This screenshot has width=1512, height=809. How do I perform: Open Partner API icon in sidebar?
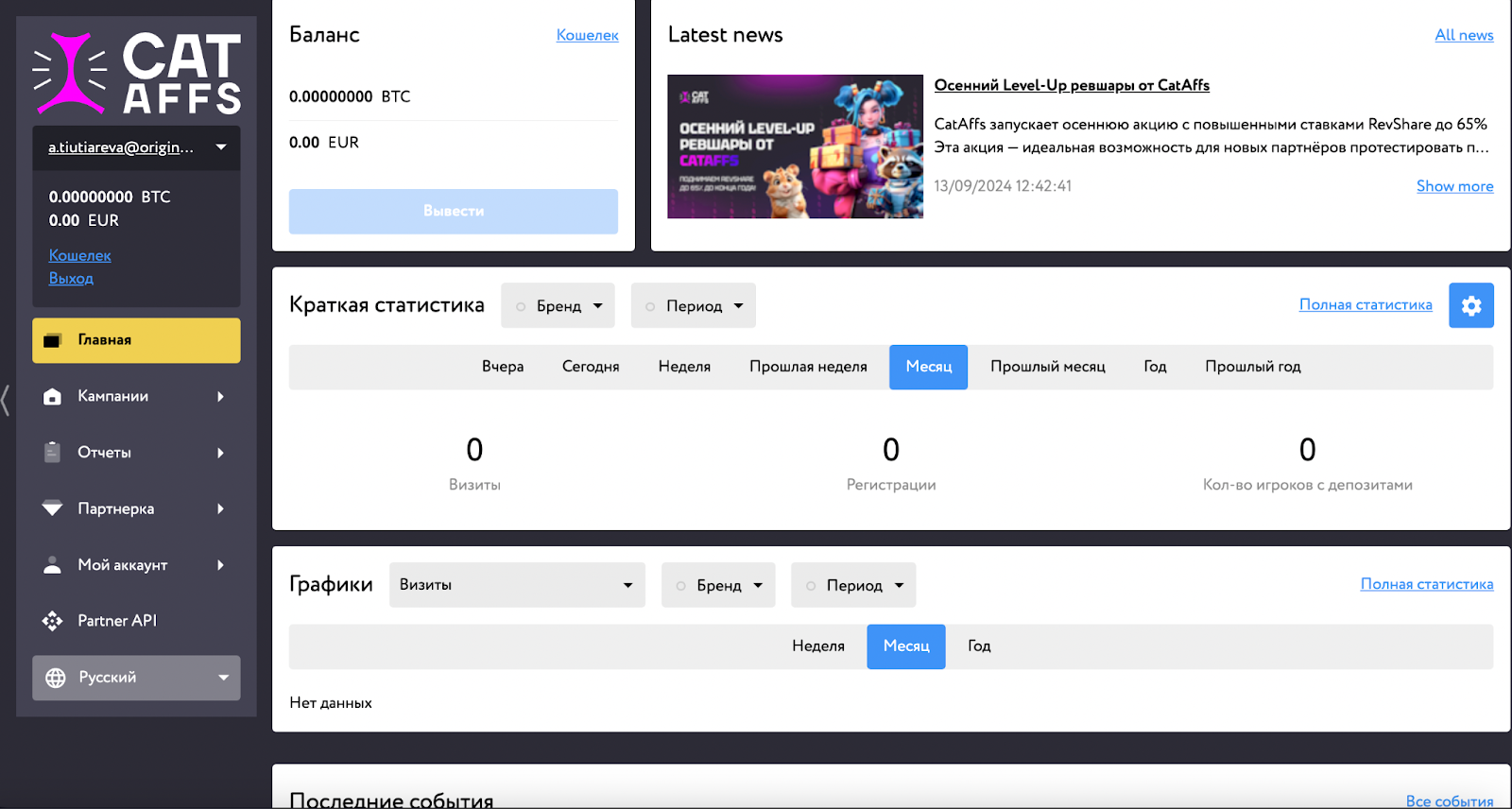point(53,621)
